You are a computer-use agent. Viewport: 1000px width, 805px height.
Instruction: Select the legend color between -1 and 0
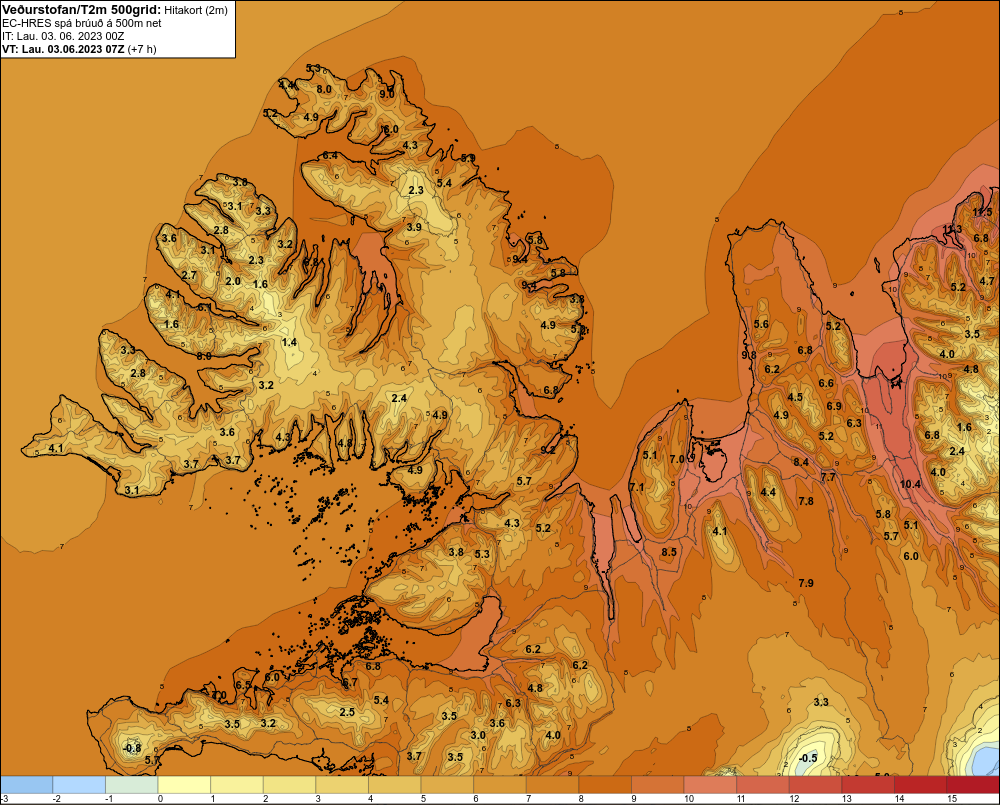(x=131, y=785)
